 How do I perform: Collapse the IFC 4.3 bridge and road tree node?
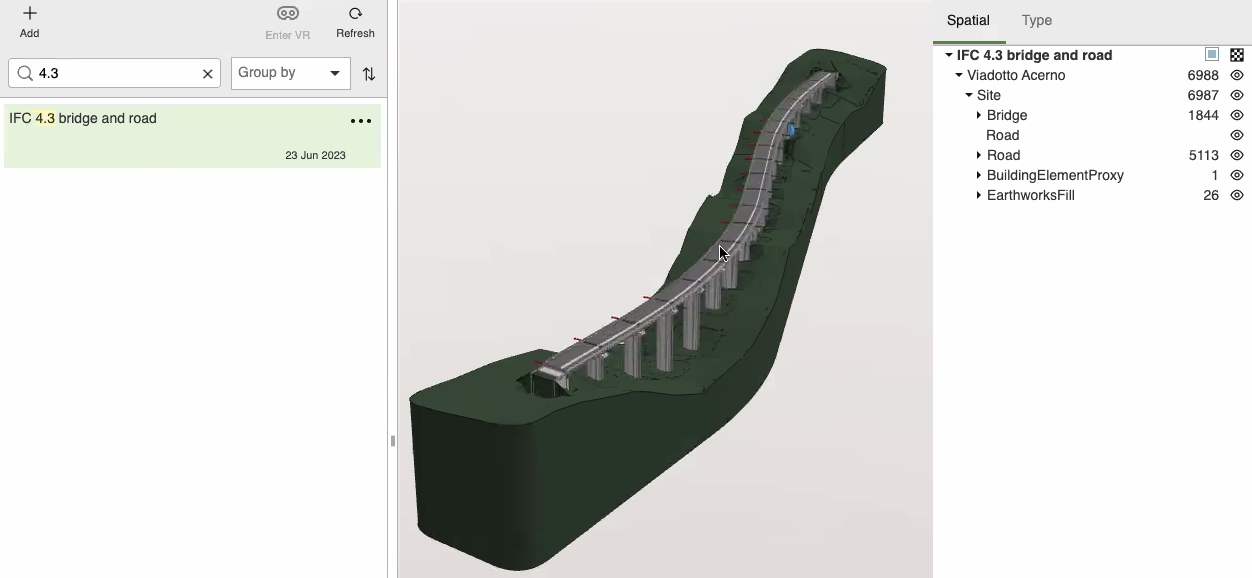(949, 56)
